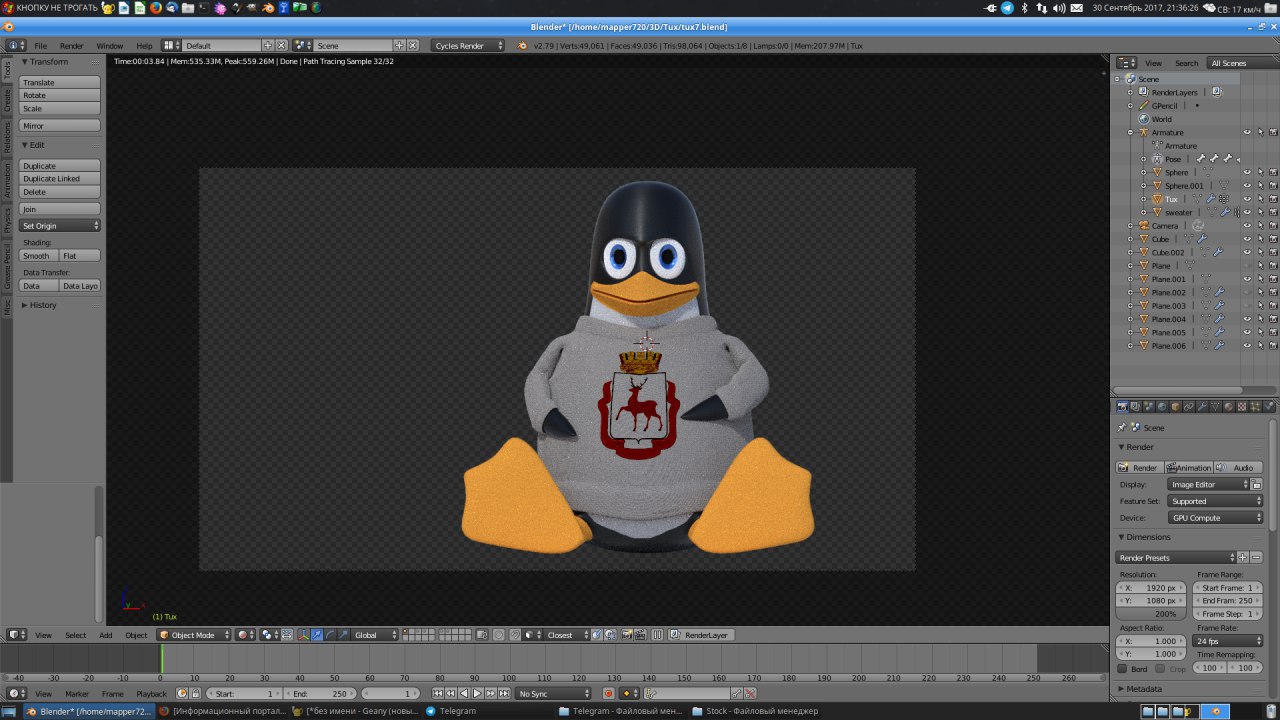
Task: Open the File menu
Action: 41,46
